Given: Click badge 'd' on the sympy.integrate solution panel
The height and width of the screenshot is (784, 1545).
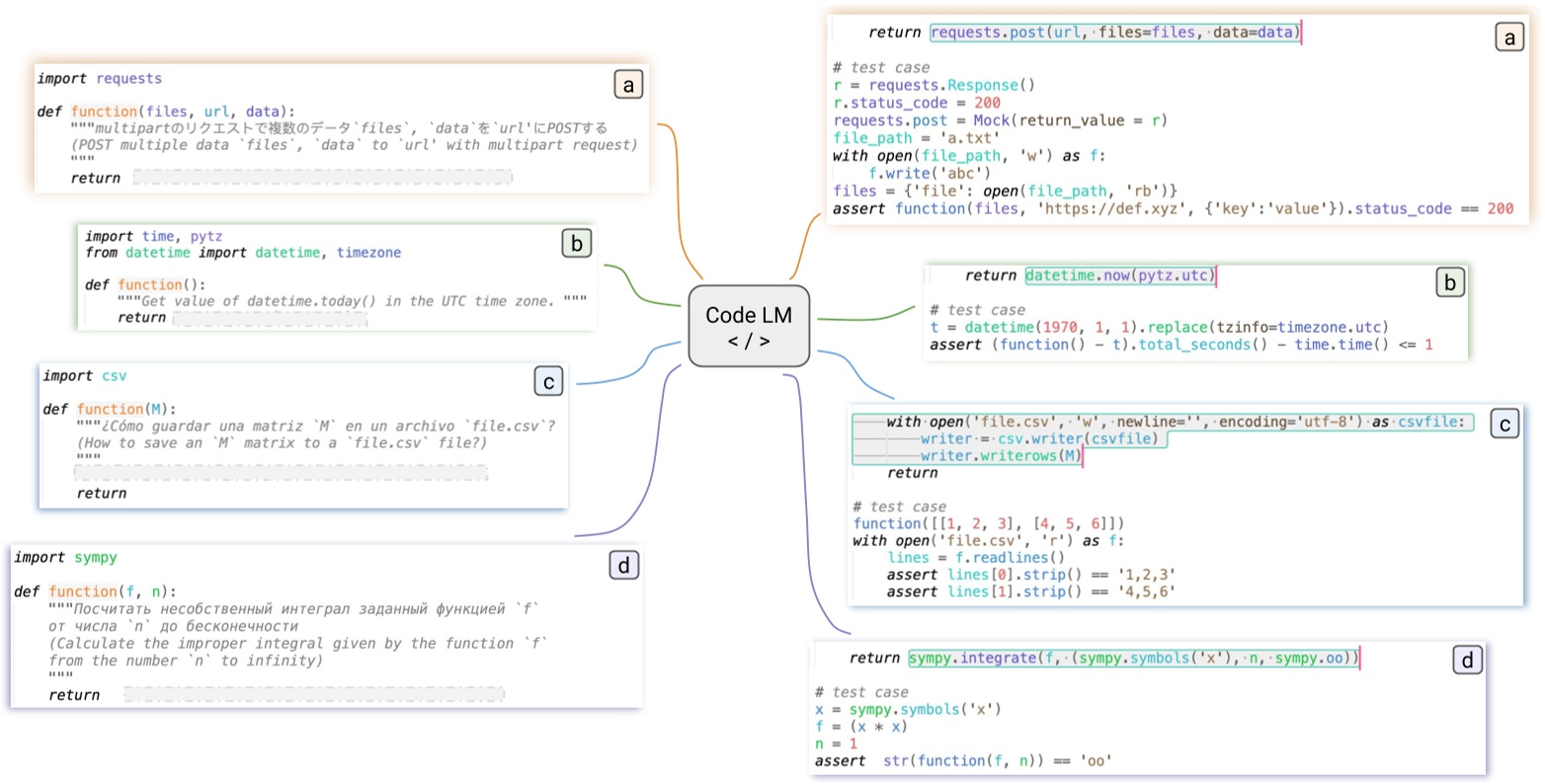Looking at the screenshot, I should [1467, 661].
